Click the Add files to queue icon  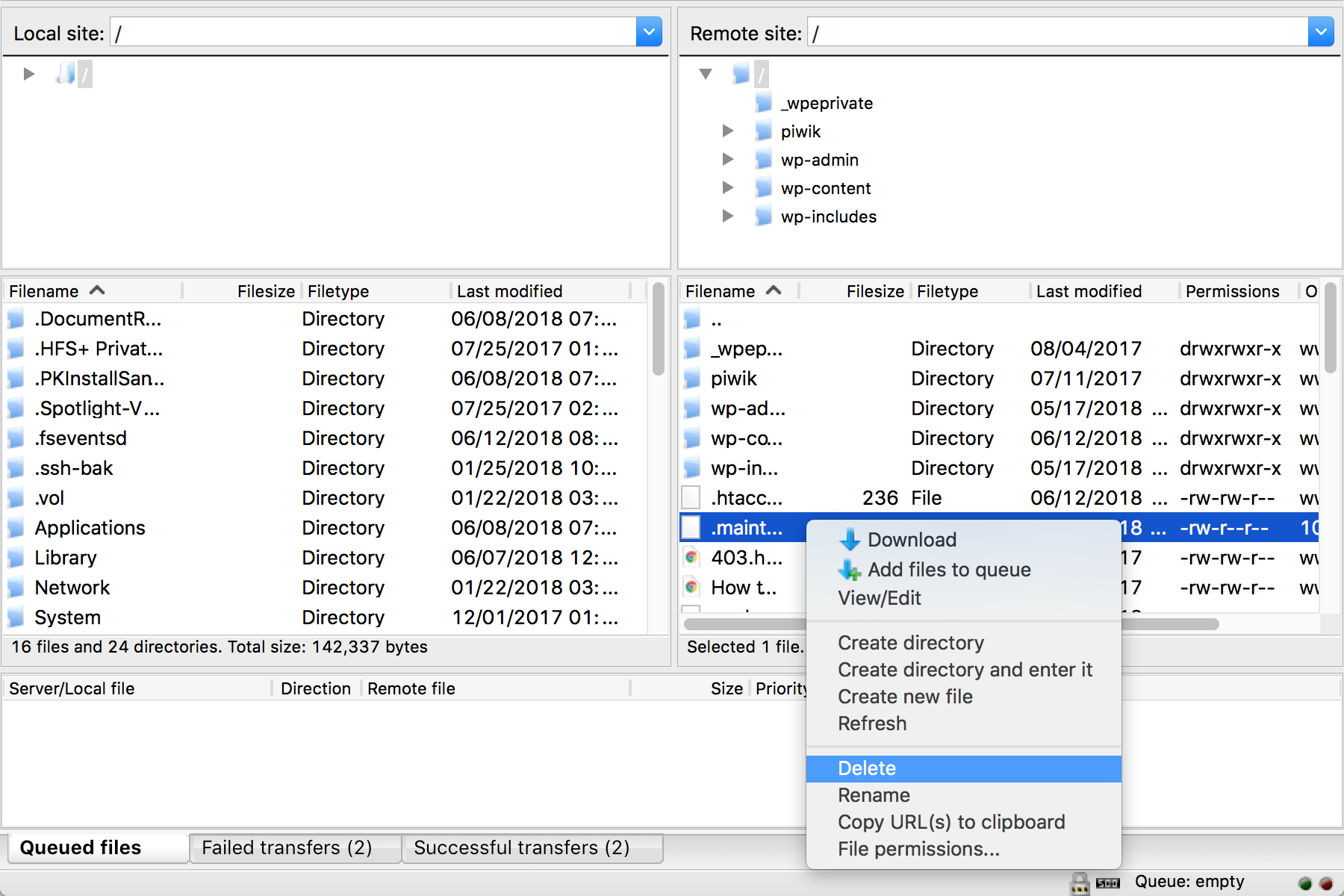tap(849, 570)
